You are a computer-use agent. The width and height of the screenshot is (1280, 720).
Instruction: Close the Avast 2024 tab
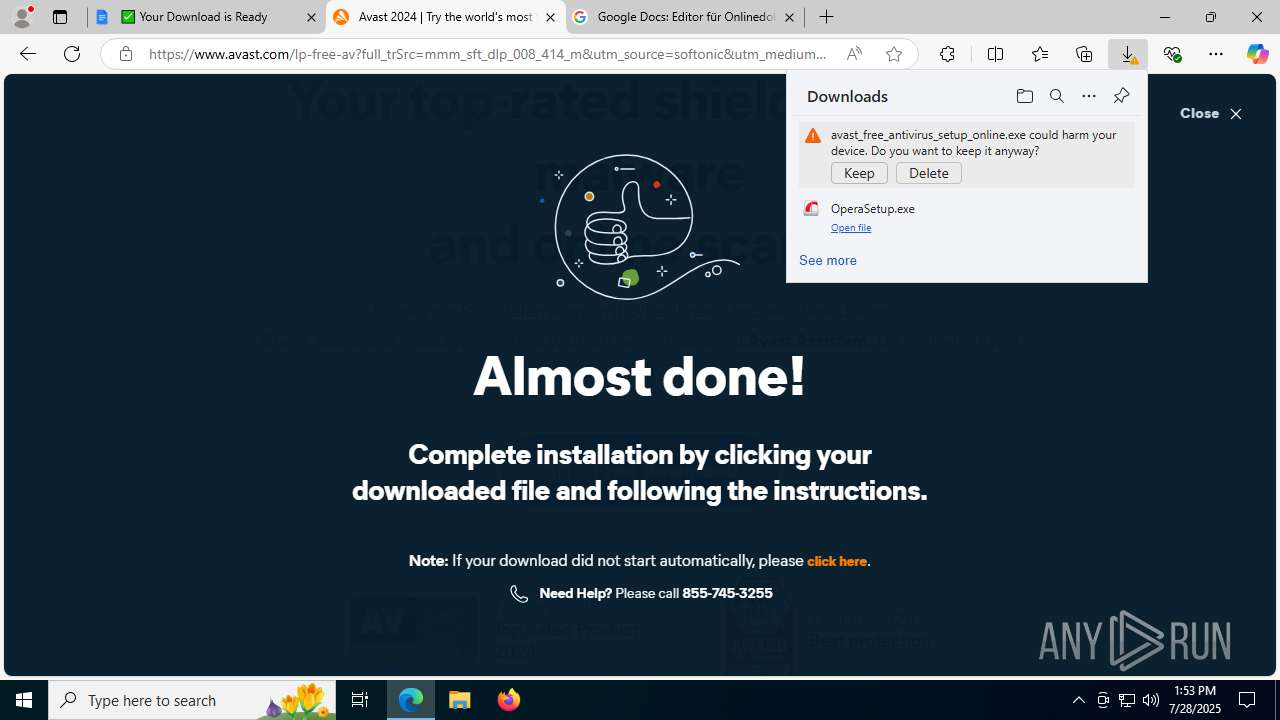[550, 17]
